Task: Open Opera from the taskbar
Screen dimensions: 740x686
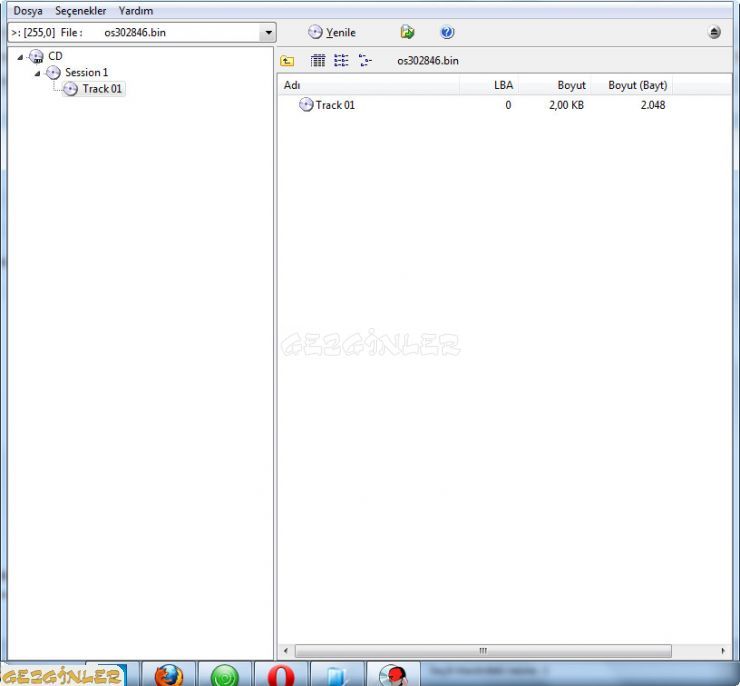Action: (x=281, y=675)
